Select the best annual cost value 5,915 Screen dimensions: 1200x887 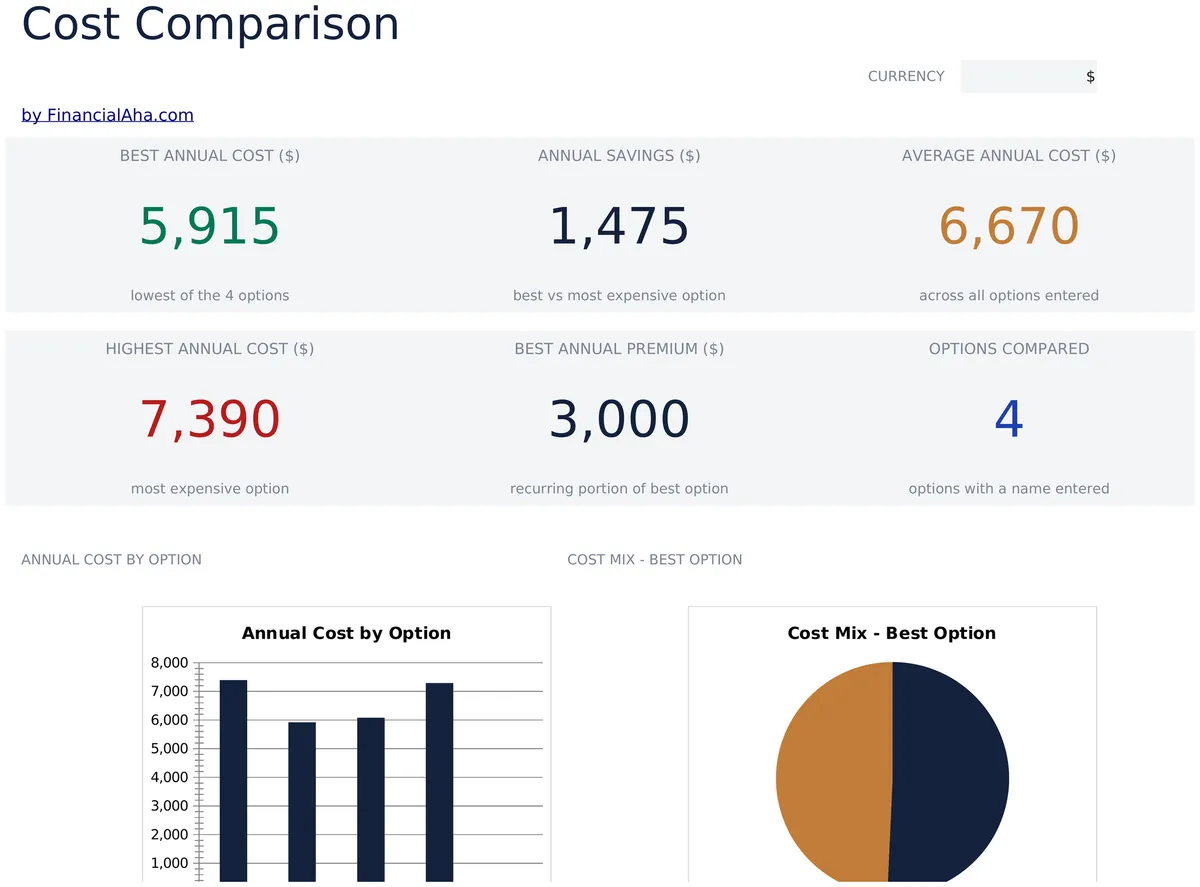(210, 226)
